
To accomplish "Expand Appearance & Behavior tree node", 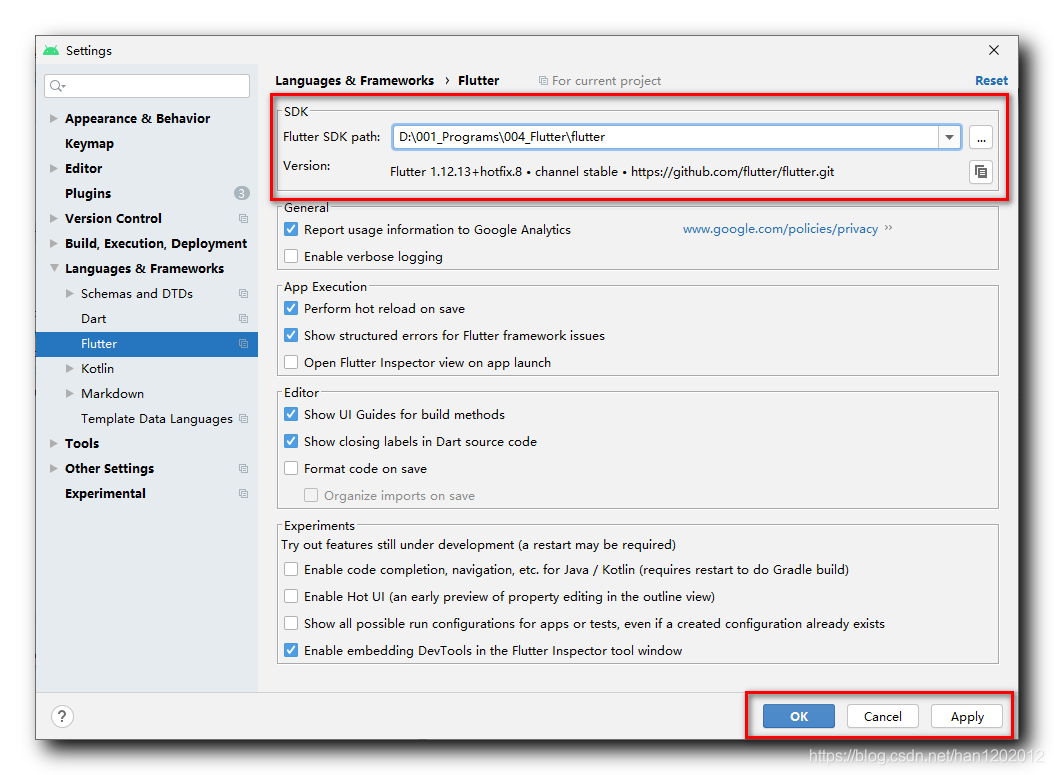I will 53,118.
